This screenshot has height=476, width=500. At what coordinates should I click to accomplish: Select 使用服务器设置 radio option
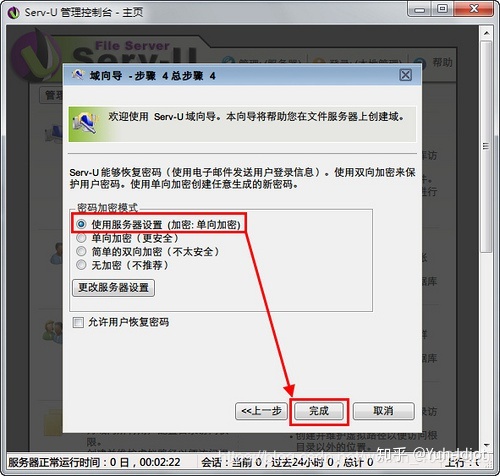click(x=81, y=224)
